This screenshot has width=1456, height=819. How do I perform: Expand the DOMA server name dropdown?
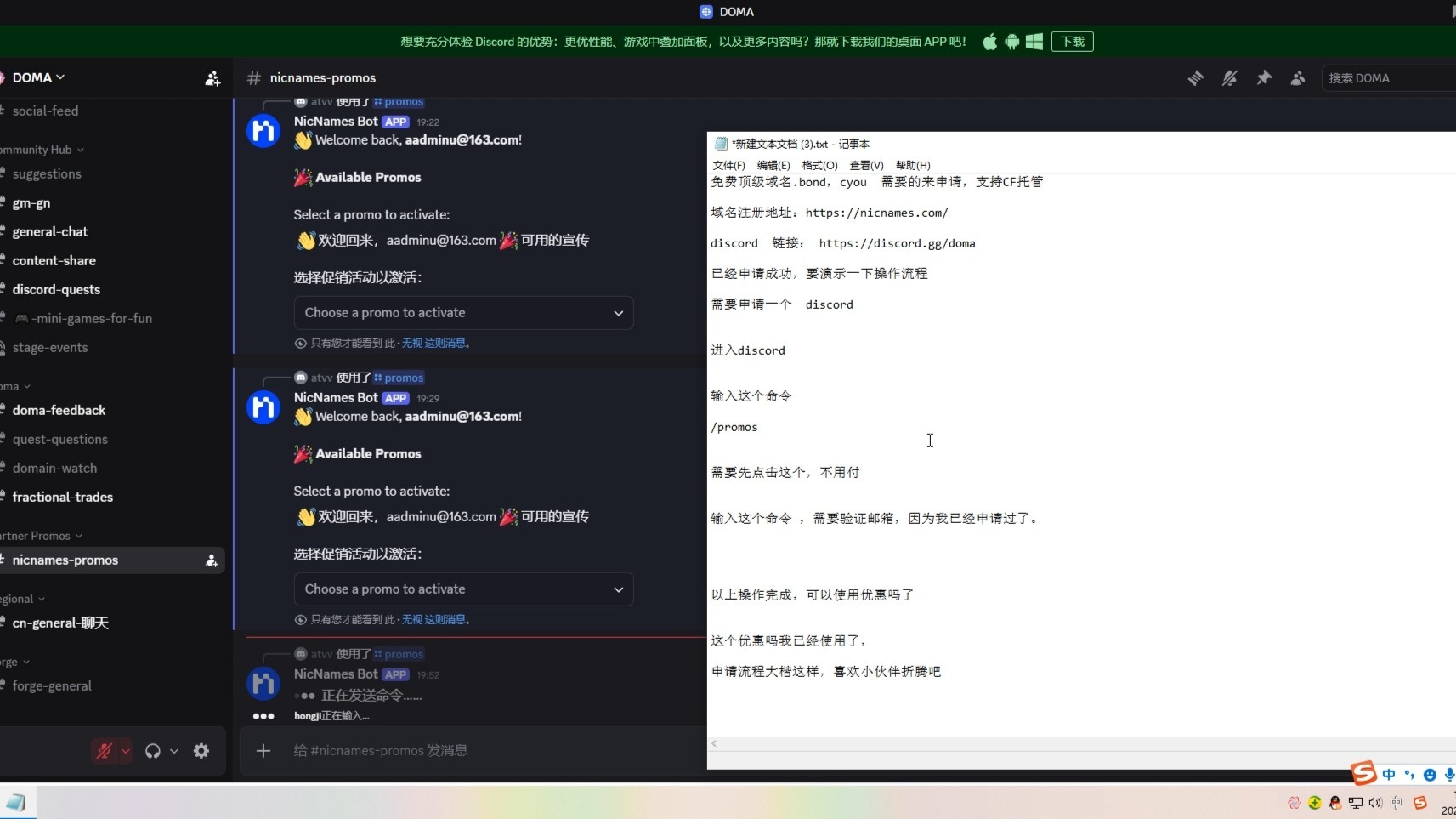(x=38, y=77)
